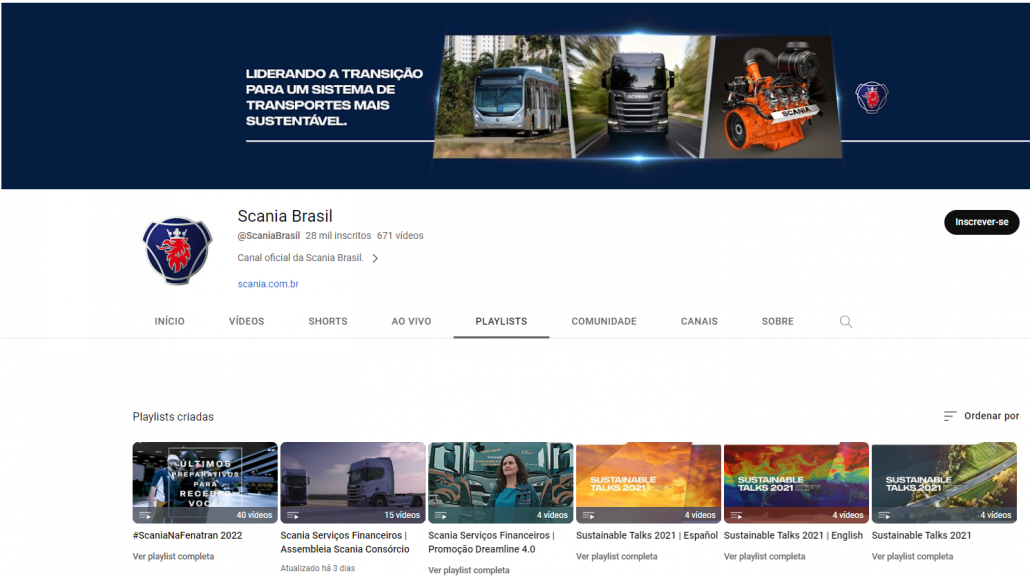This screenshot has width=1030, height=576.
Task: Open the COMUNIDADE tab
Action: pyautogui.click(x=604, y=321)
